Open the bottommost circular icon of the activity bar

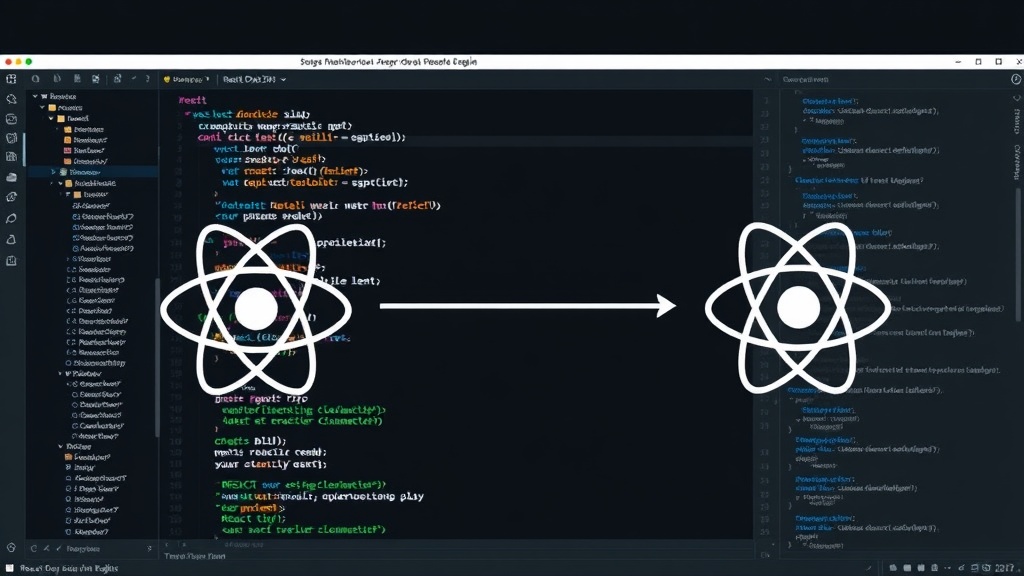point(11,548)
